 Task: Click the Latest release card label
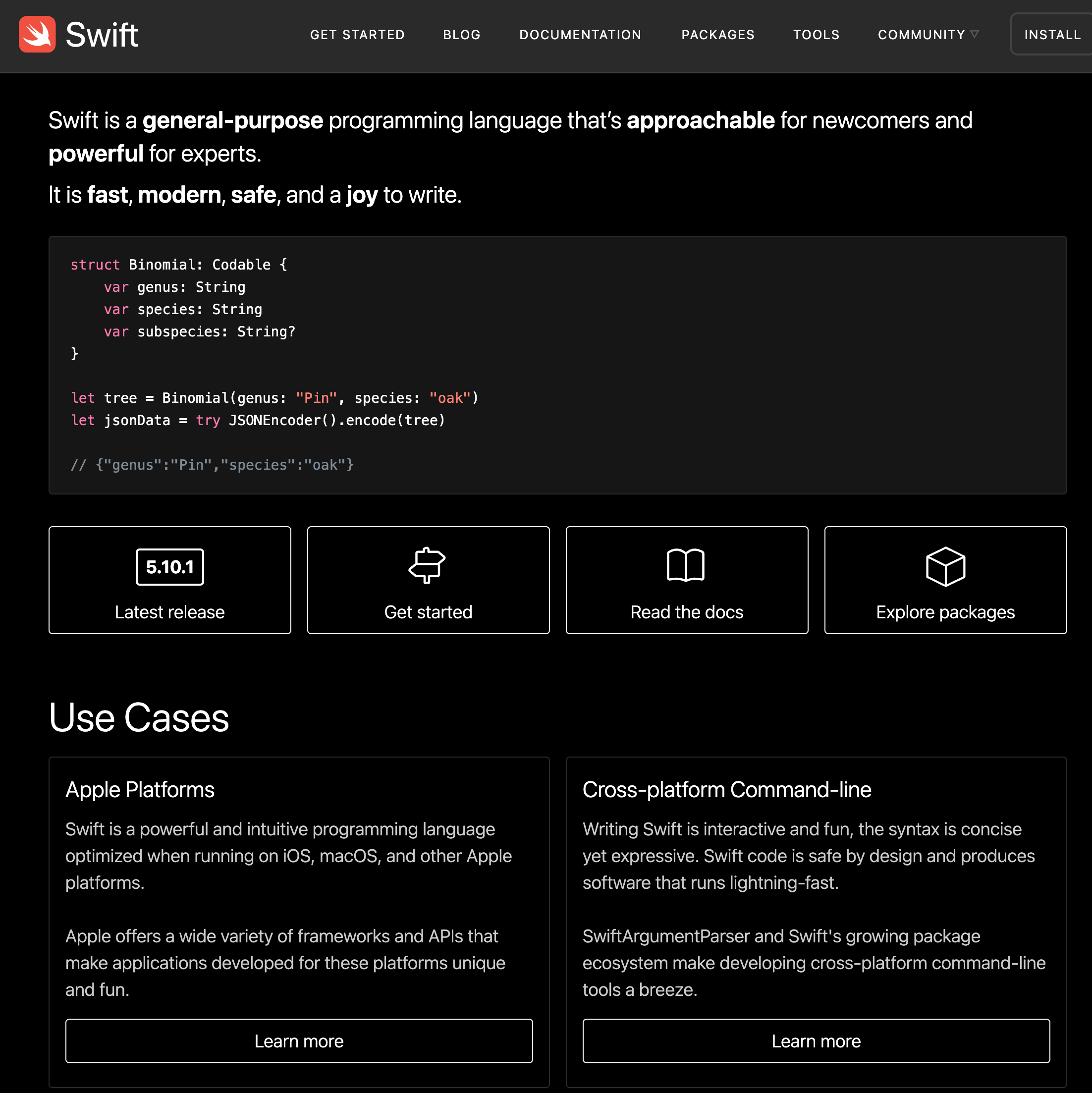pyautogui.click(x=170, y=612)
